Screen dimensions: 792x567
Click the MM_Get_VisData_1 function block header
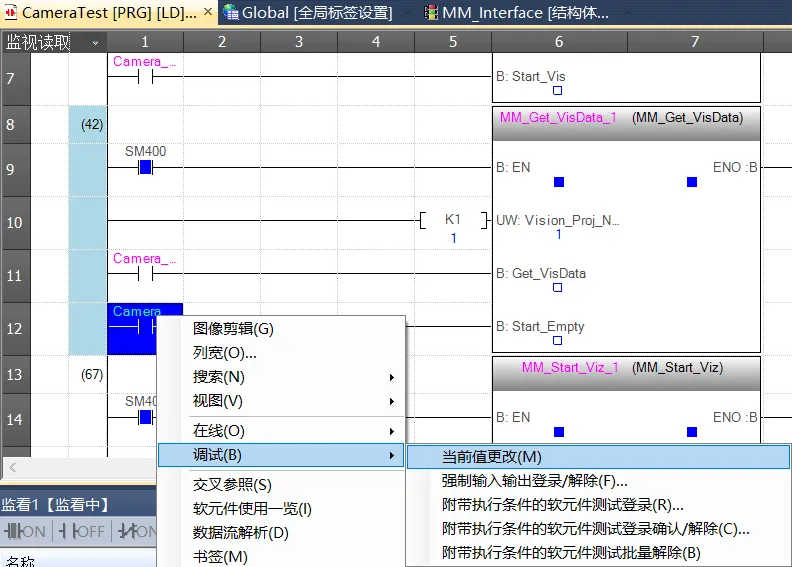point(625,117)
